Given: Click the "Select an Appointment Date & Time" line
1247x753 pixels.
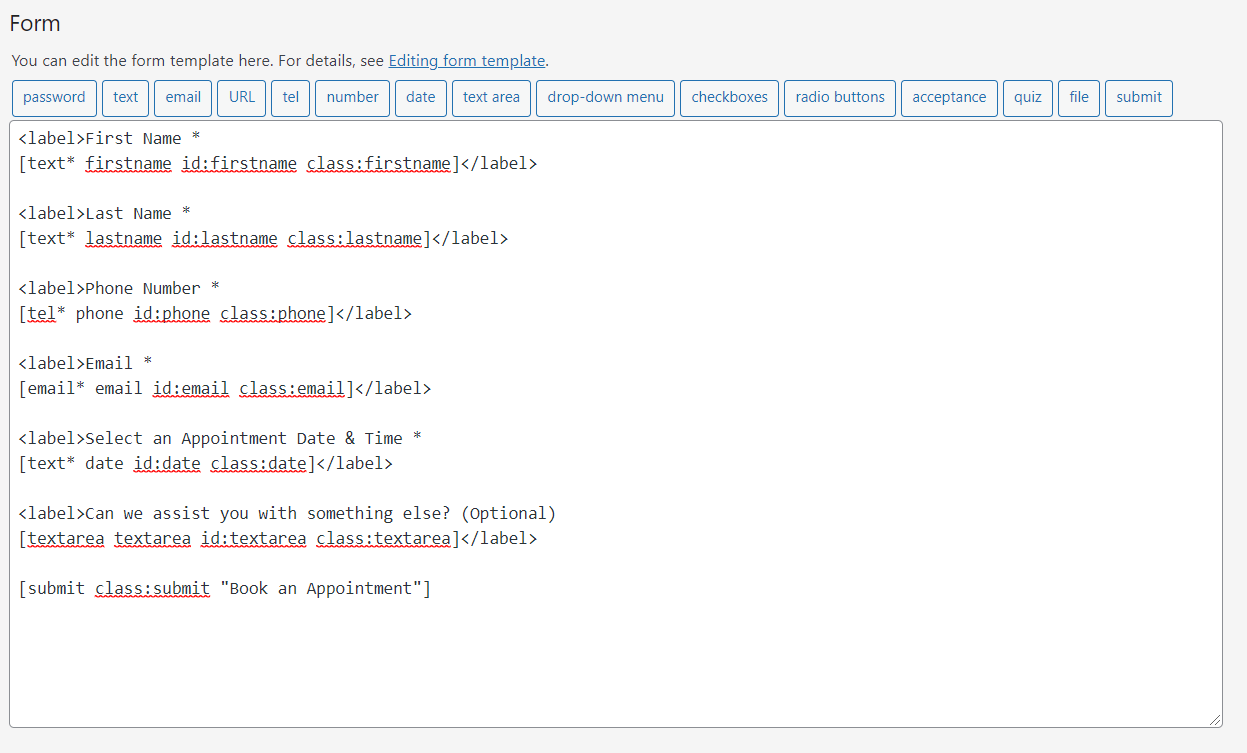Looking at the screenshot, I should 220,438.
